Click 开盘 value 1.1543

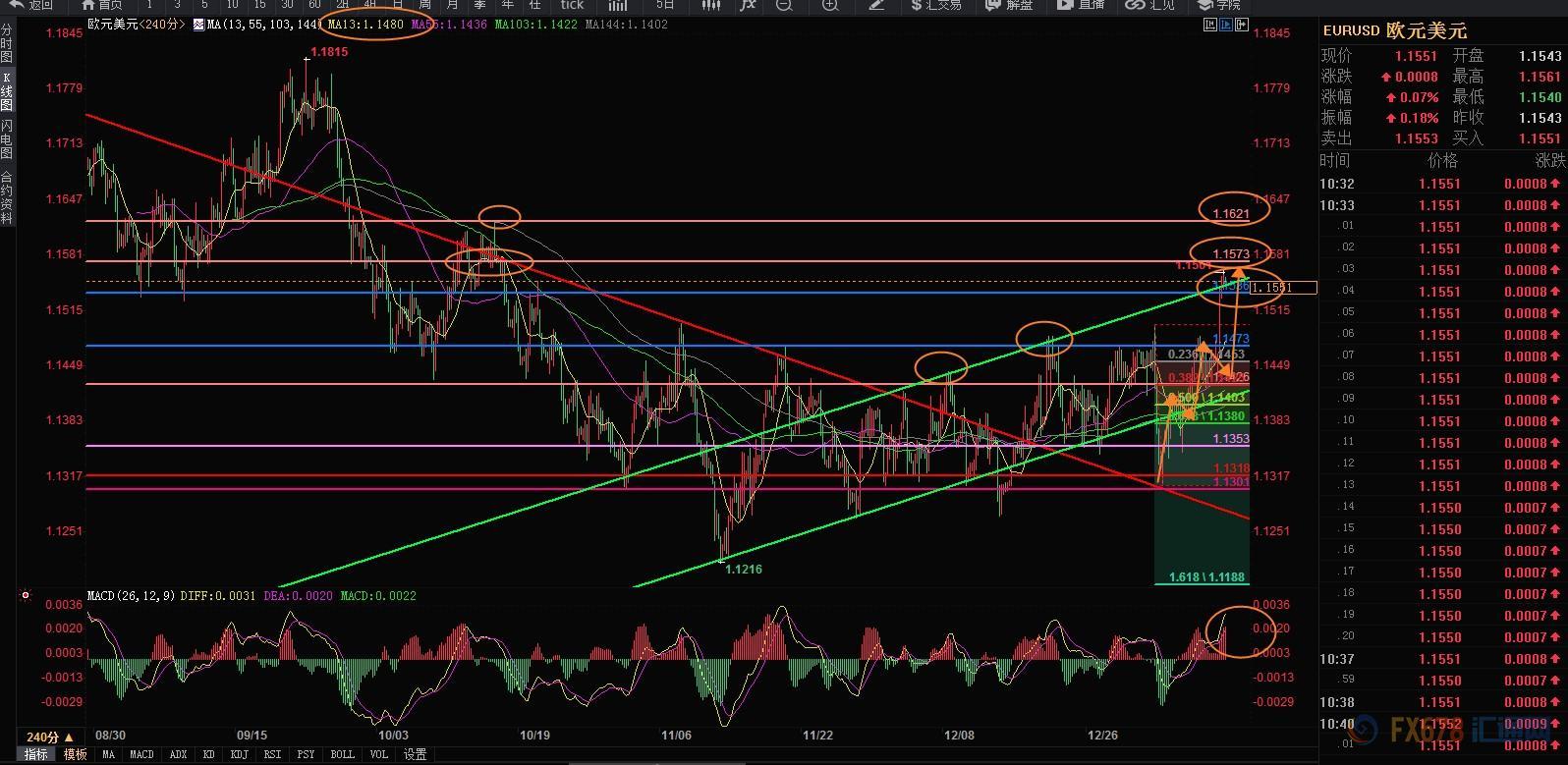1540,56
